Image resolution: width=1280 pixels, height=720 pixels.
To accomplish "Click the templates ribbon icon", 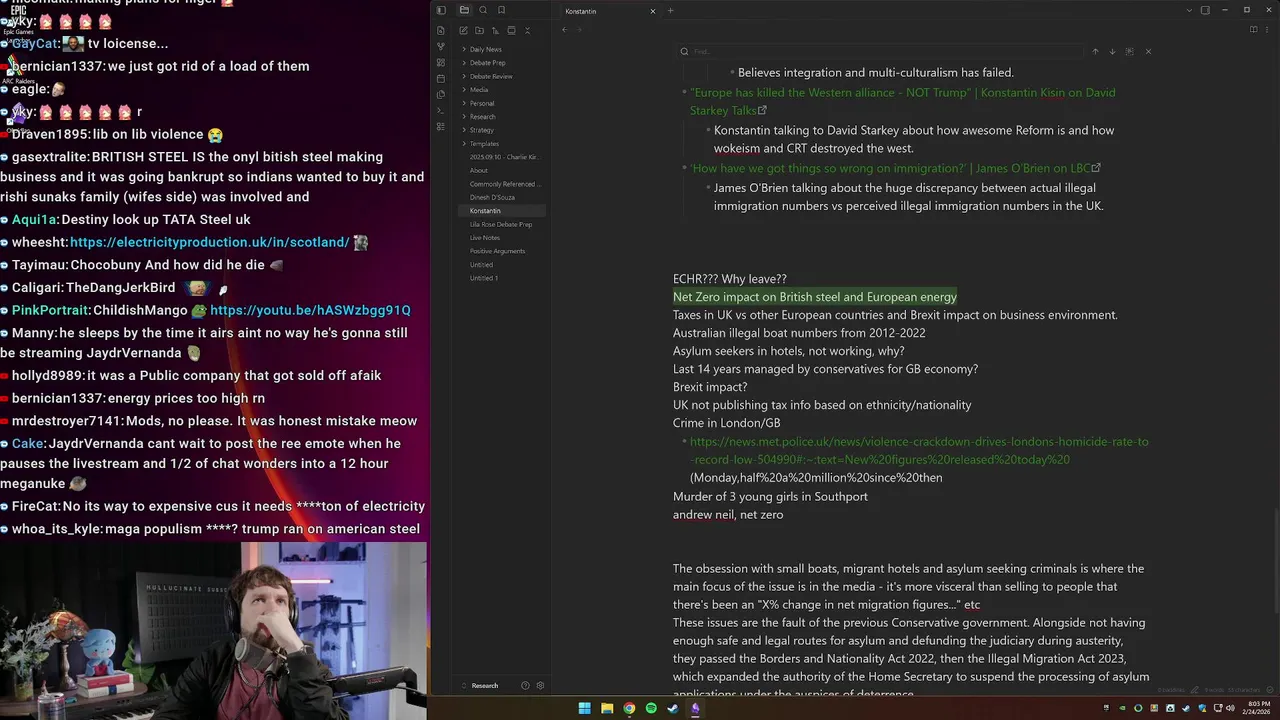I will 441,95.
